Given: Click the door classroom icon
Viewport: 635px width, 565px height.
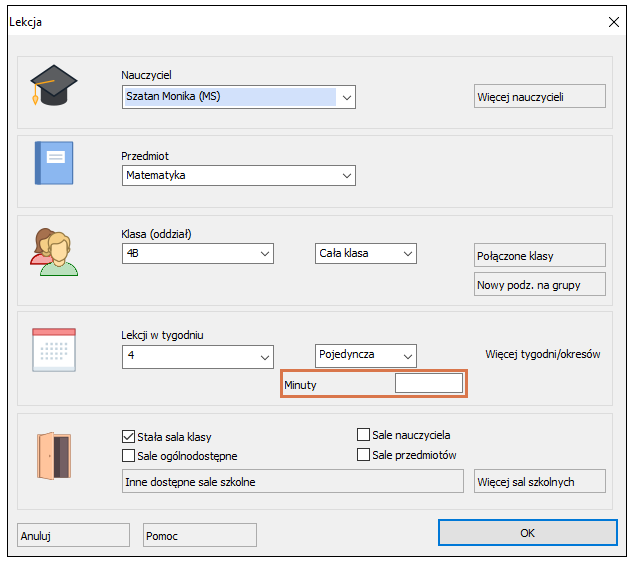Looking at the screenshot, I should [x=52, y=455].
